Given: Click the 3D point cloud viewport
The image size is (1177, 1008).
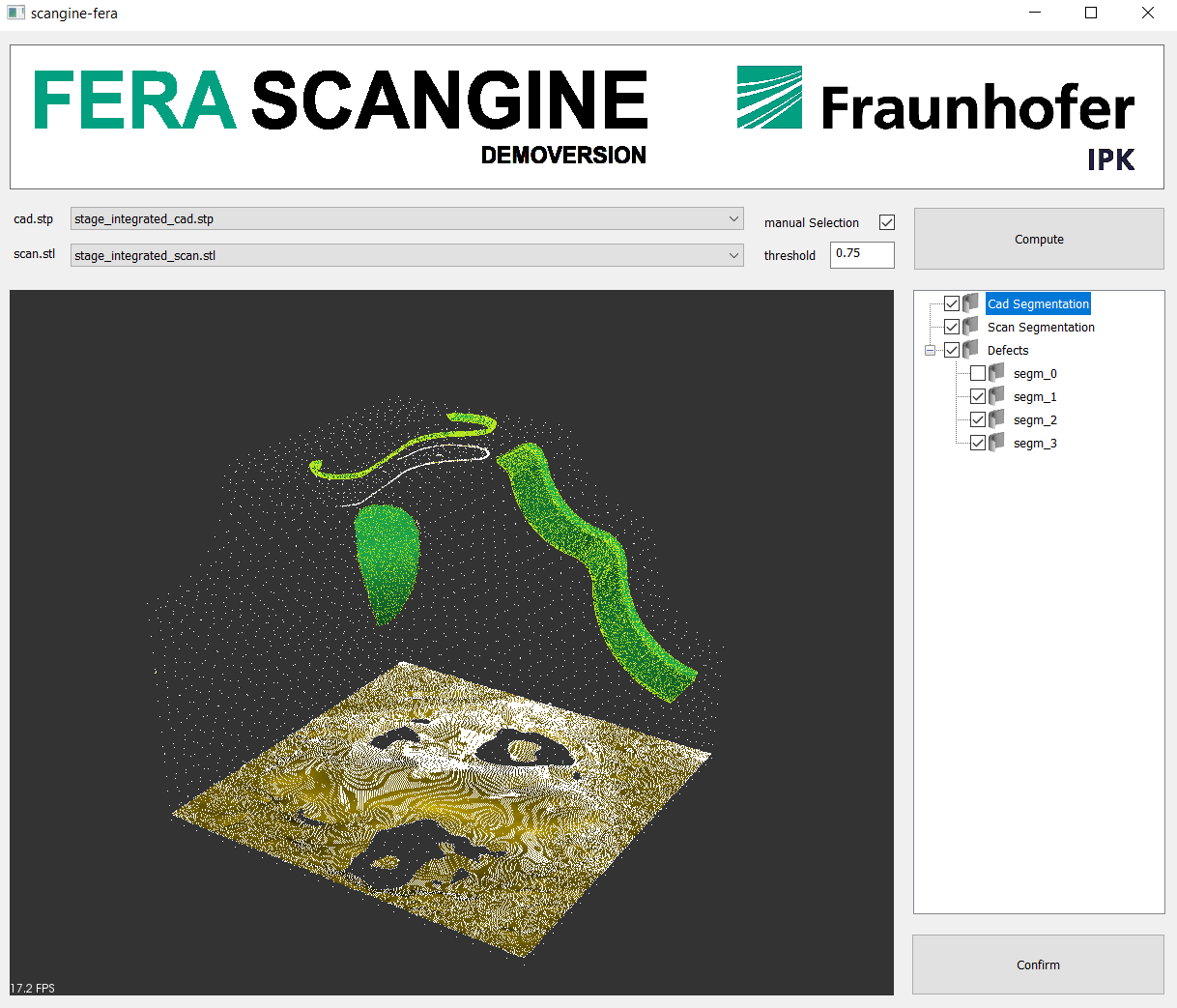Looking at the screenshot, I should 451,643.
